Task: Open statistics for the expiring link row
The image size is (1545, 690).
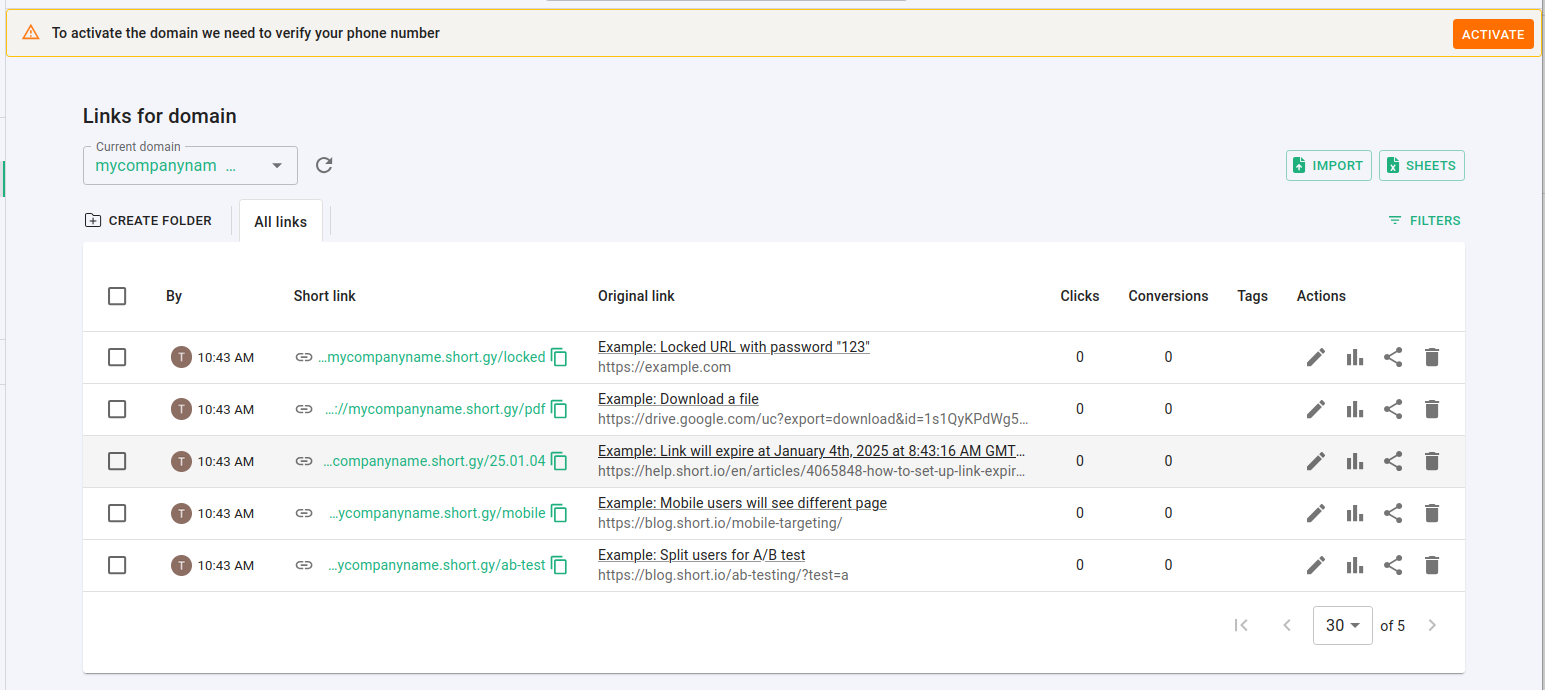Action: pos(1355,461)
